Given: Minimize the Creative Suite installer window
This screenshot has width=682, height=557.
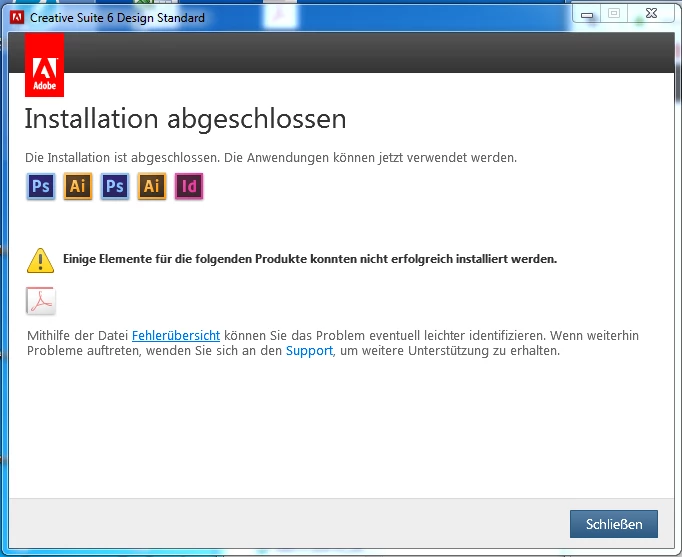Looking at the screenshot, I should 587,14.
